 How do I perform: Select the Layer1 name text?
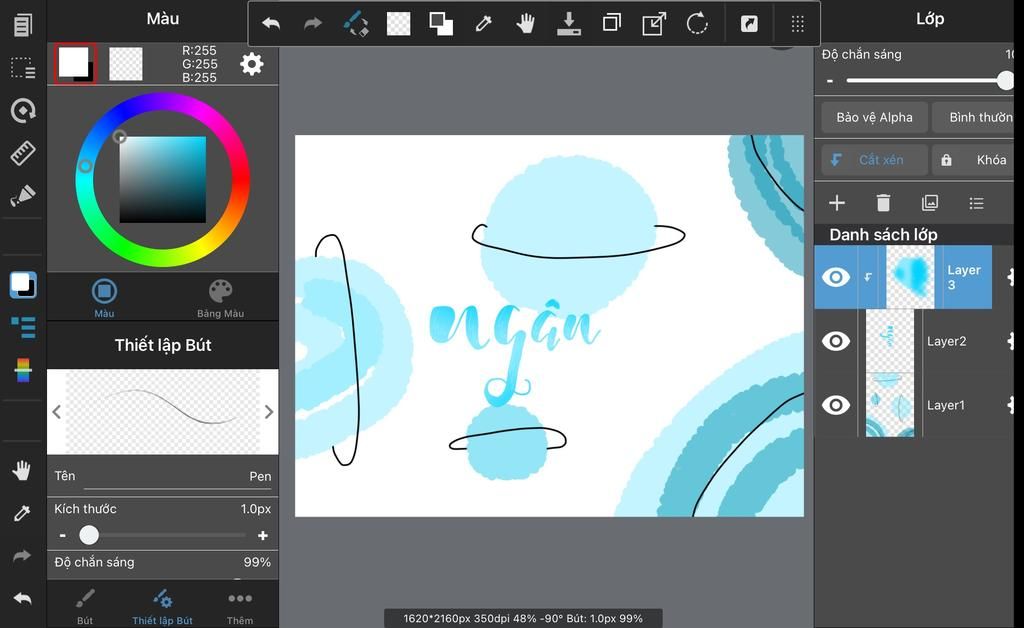pos(946,405)
